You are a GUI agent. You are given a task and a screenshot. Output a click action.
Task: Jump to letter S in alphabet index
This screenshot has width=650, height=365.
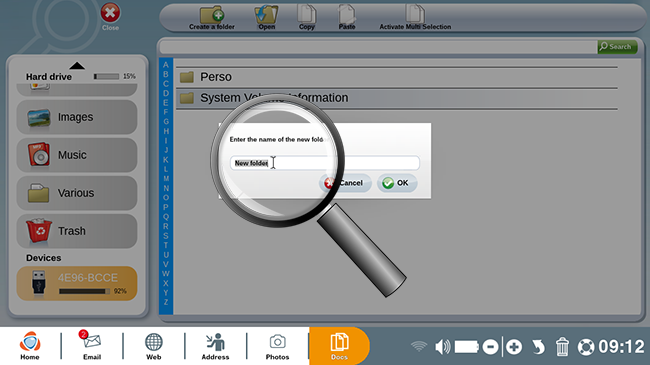(166, 236)
